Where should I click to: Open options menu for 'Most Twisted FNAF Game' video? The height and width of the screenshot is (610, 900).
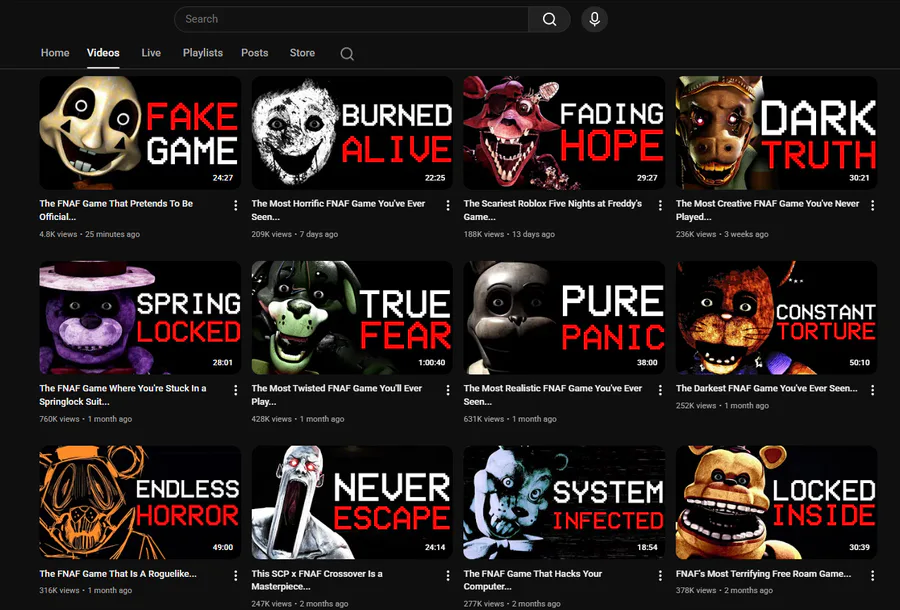pos(448,390)
